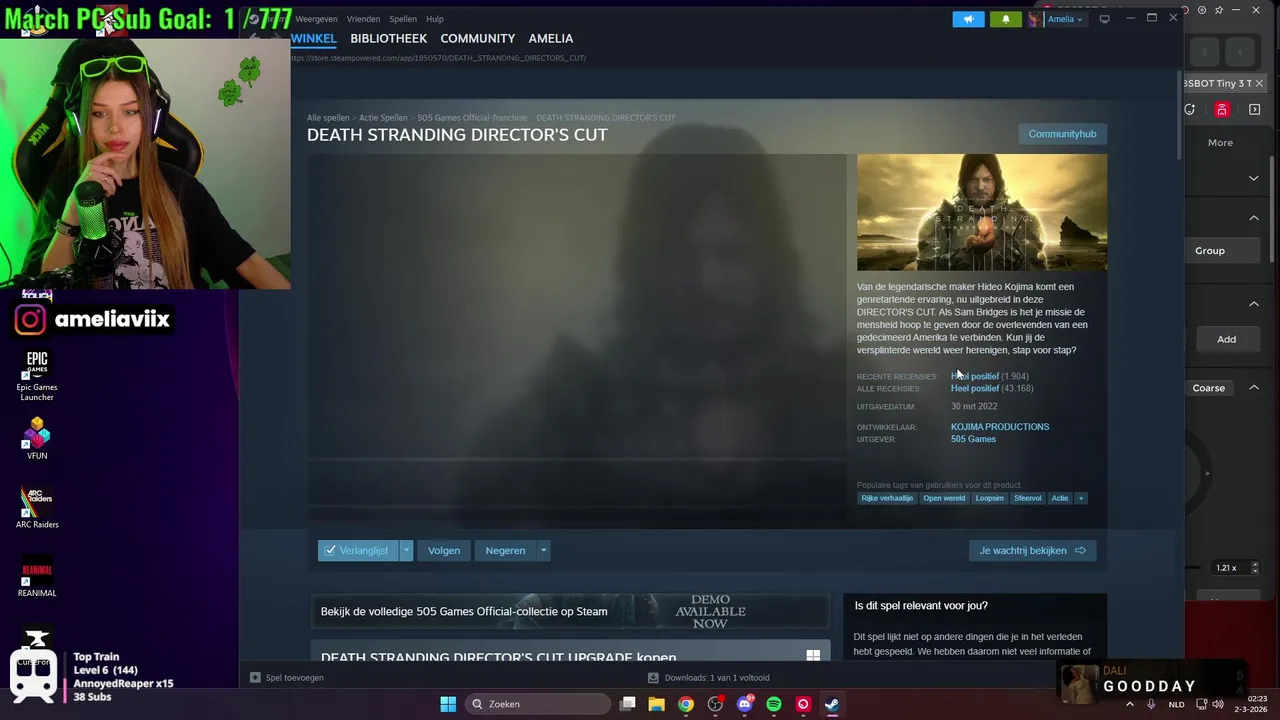The width and height of the screenshot is (1280, 720).
Task: Open KOJIMA PRODUCTIONS developer page
Action: [1000, 427]
